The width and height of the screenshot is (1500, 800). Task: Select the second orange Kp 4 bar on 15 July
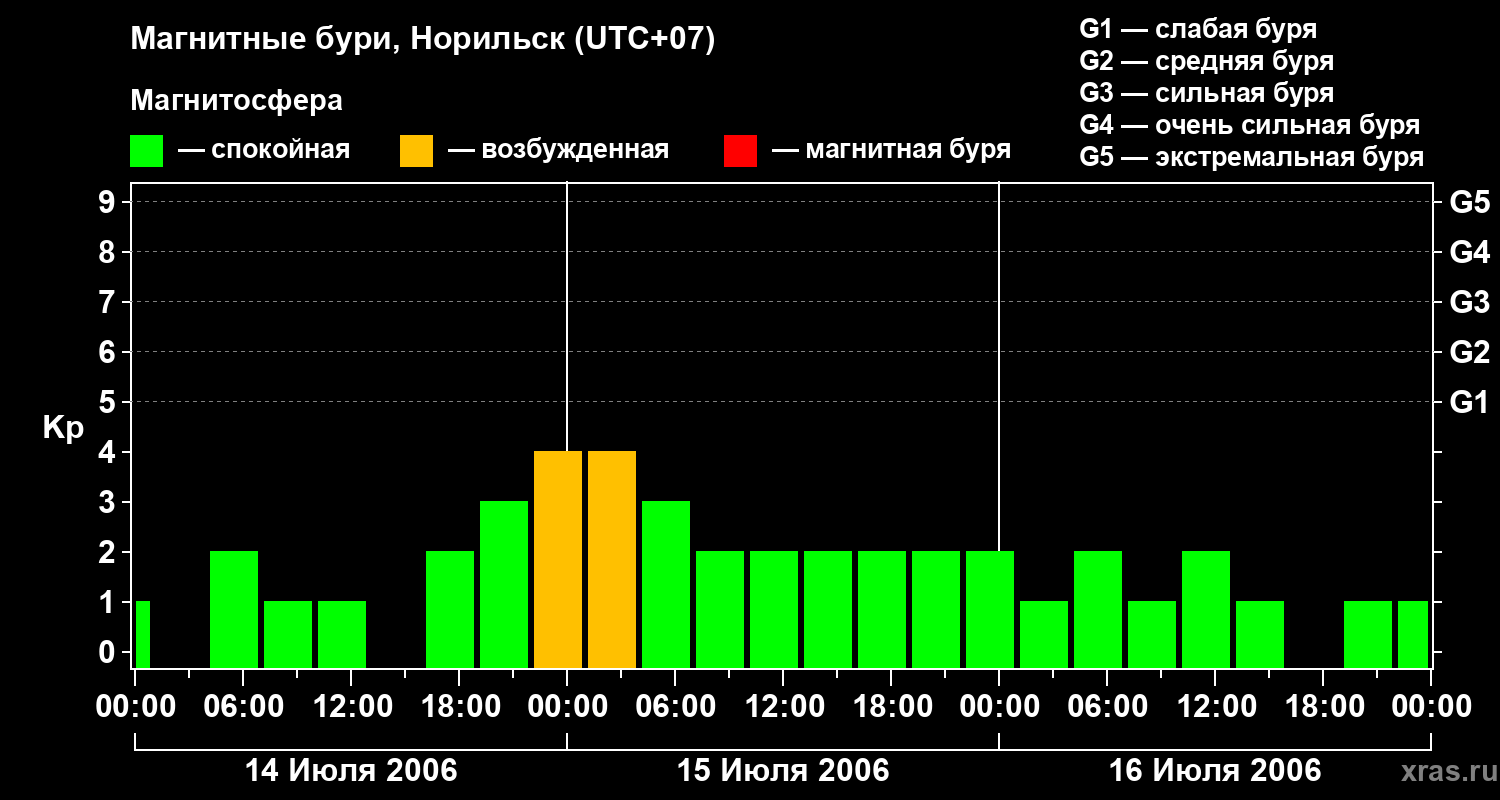tap(612, 560)
